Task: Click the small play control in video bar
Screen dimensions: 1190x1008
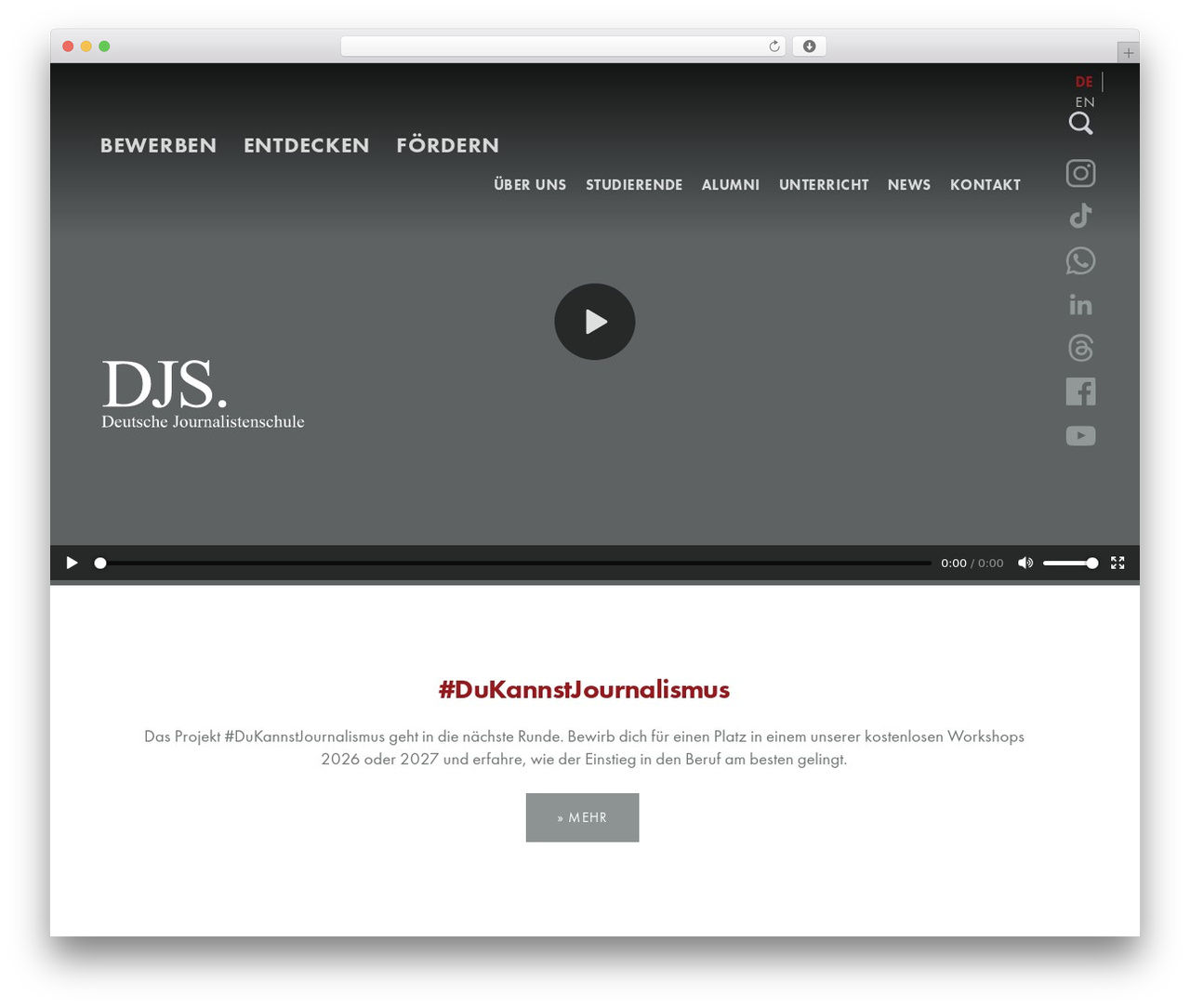Action: tap(72, 563)
